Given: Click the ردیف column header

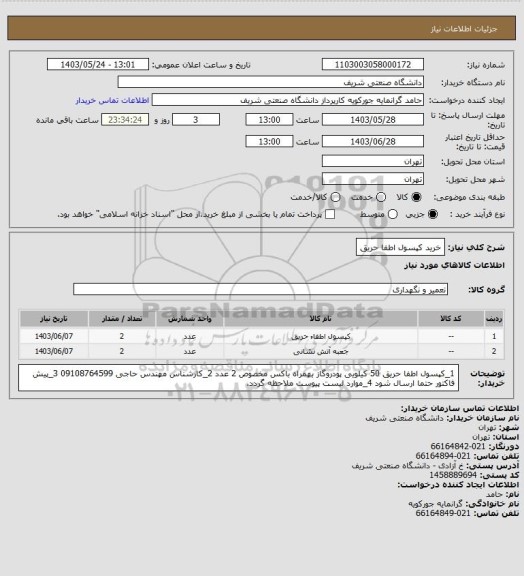Looking at the screenshot, I should point(494,319).
